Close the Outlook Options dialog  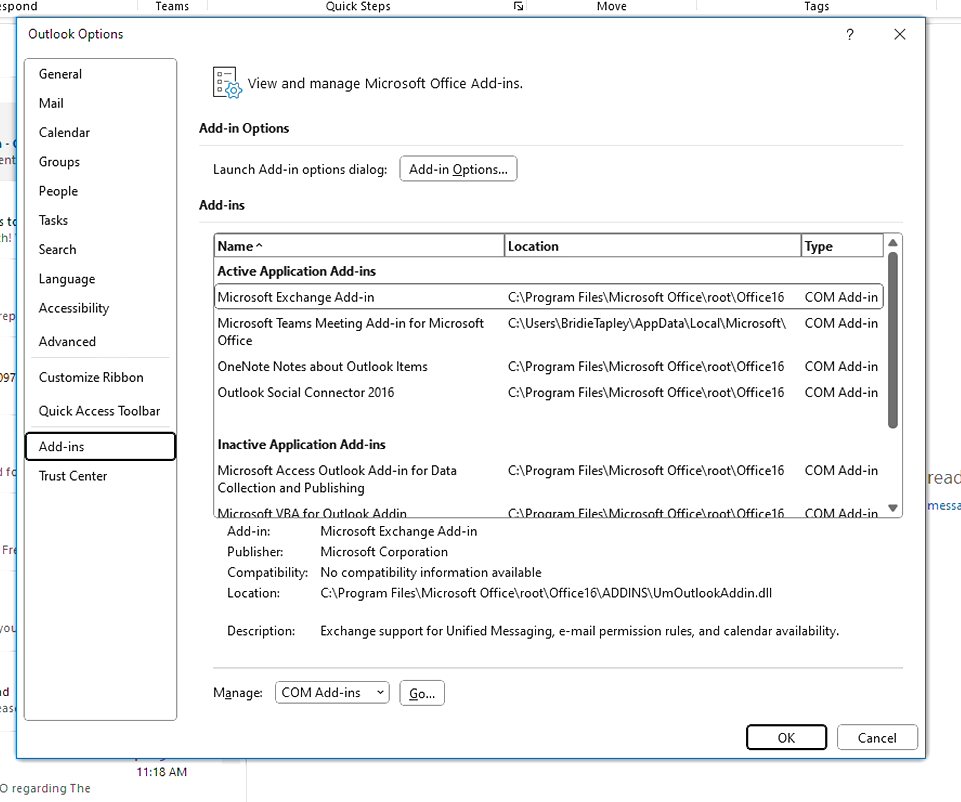click(900, 34)
